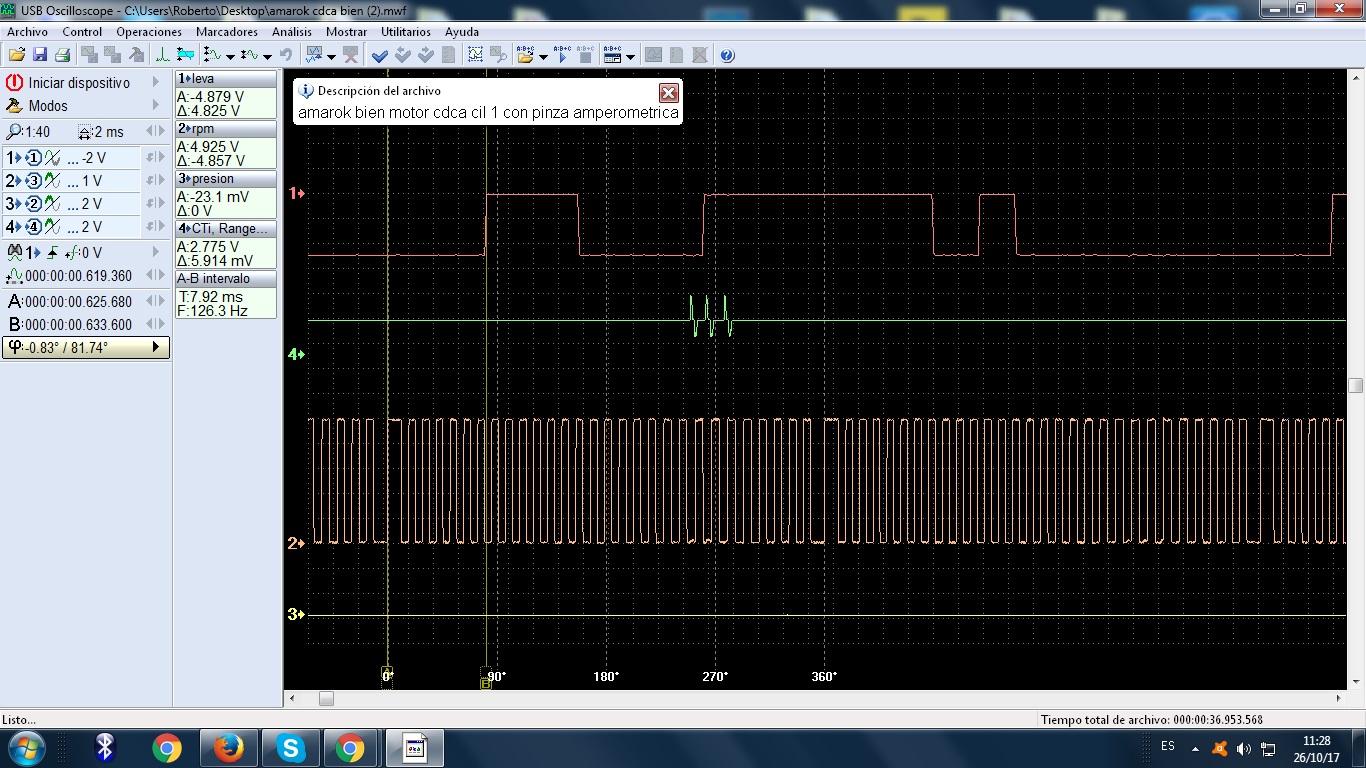Open dropdown arrow beside A:B+C folder icon
This screenshot has width=1366, height=768.
(x=543, y=56)
